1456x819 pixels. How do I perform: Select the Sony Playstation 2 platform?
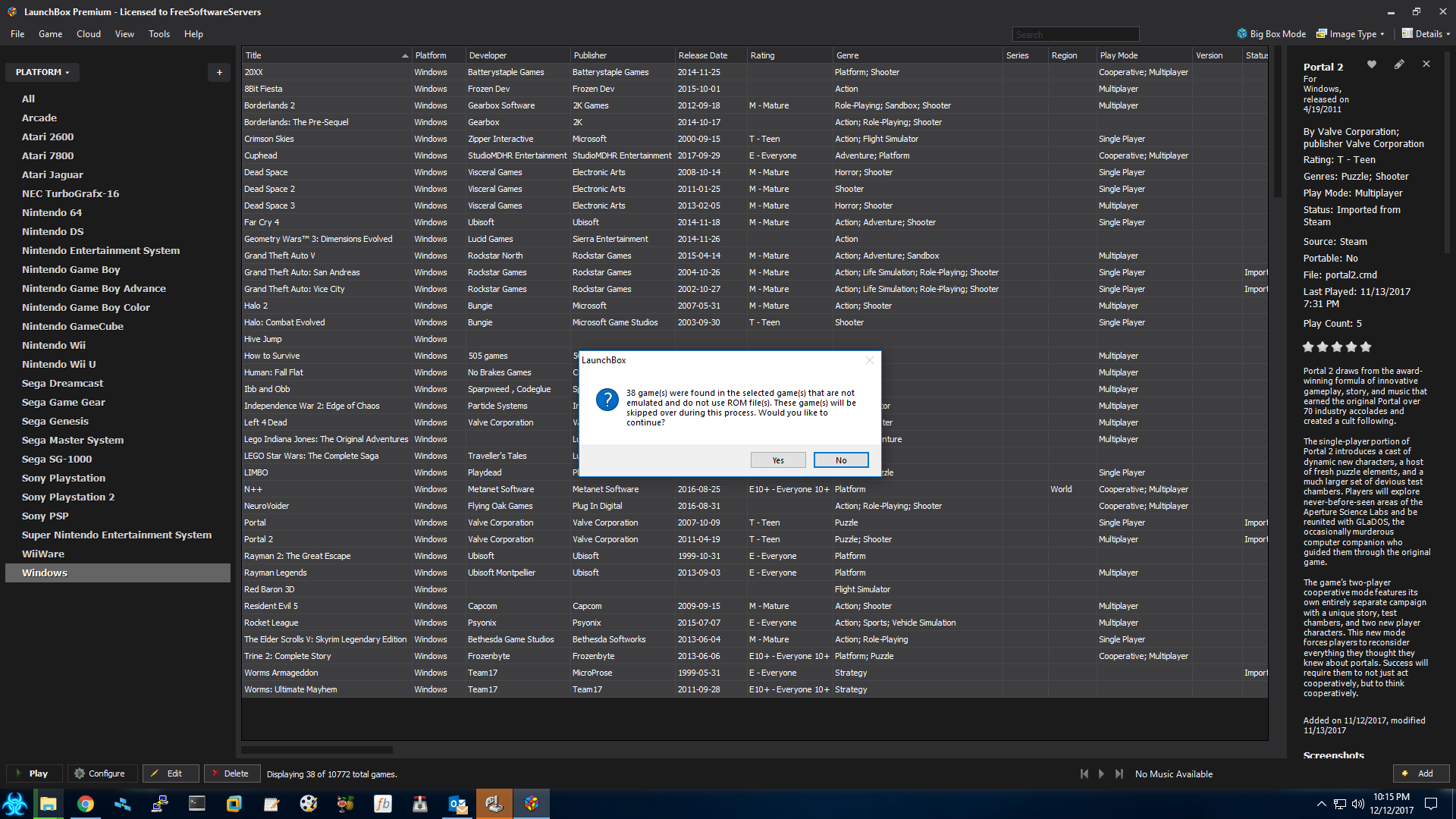[68, 497]
